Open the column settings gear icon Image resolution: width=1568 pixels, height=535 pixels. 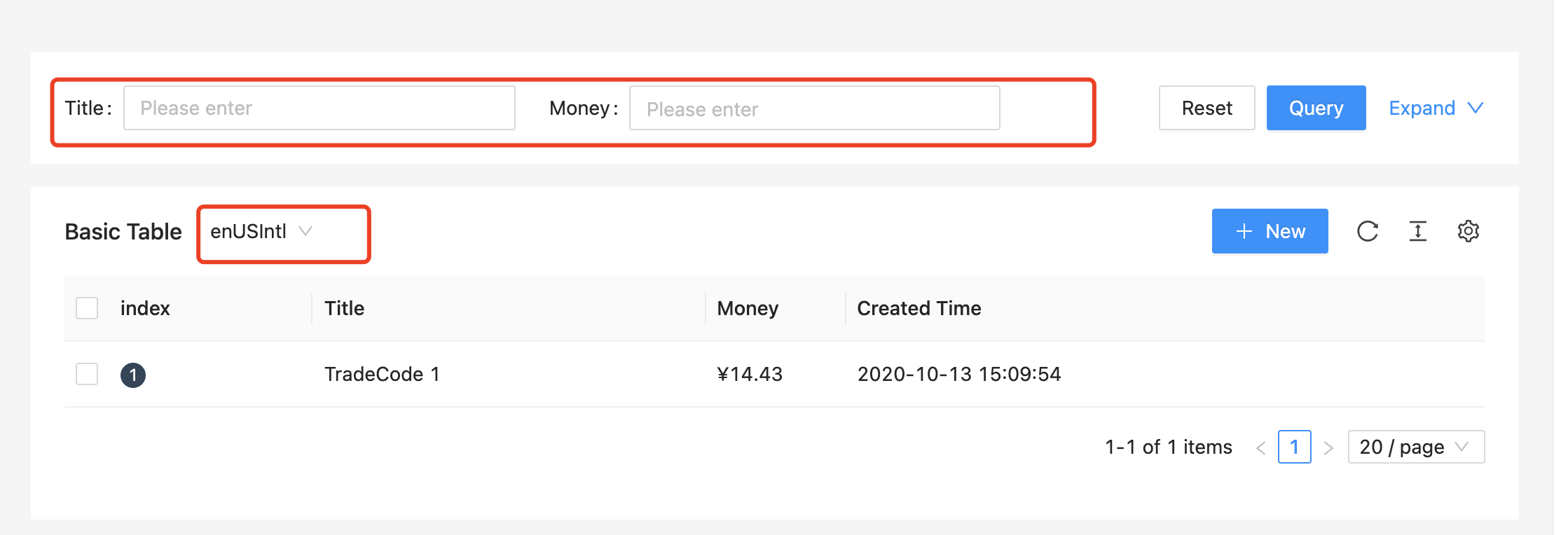[x=1469, y=231]
